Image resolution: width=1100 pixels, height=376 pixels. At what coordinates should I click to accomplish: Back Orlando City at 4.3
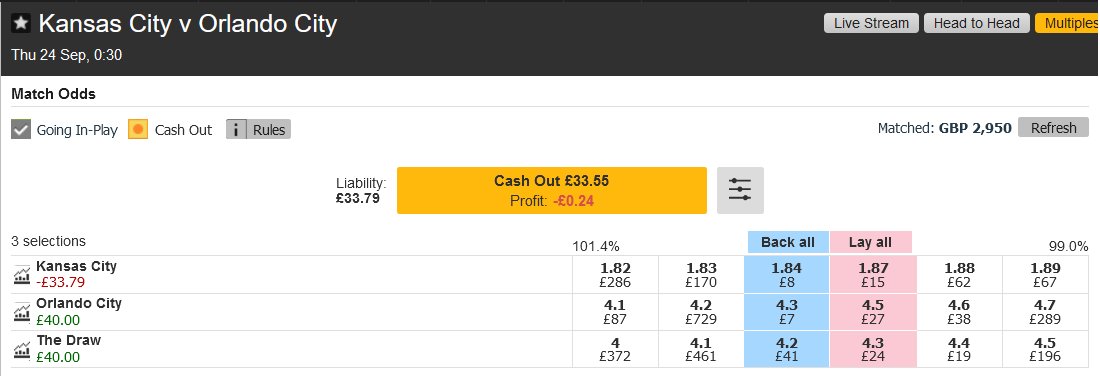(786, 312)
